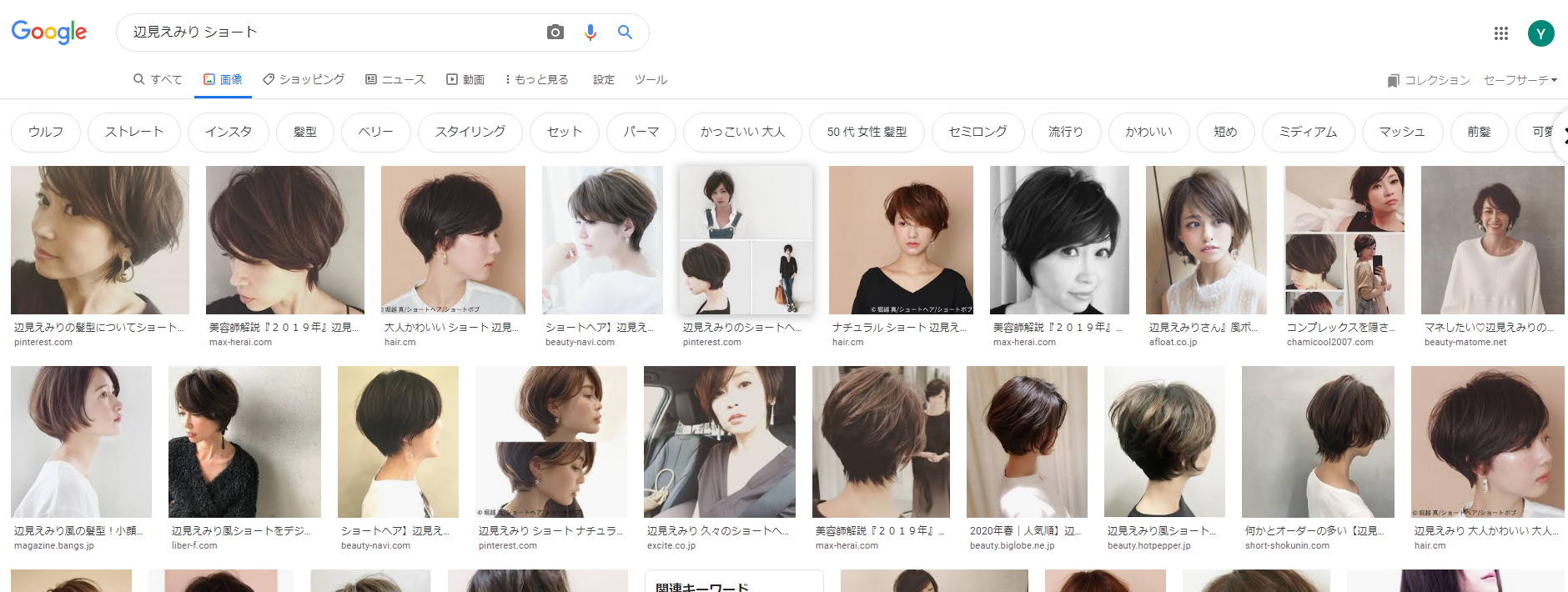Filter by セット chip
Screen dimensions: 1568x592
click(x=565, y=133)
